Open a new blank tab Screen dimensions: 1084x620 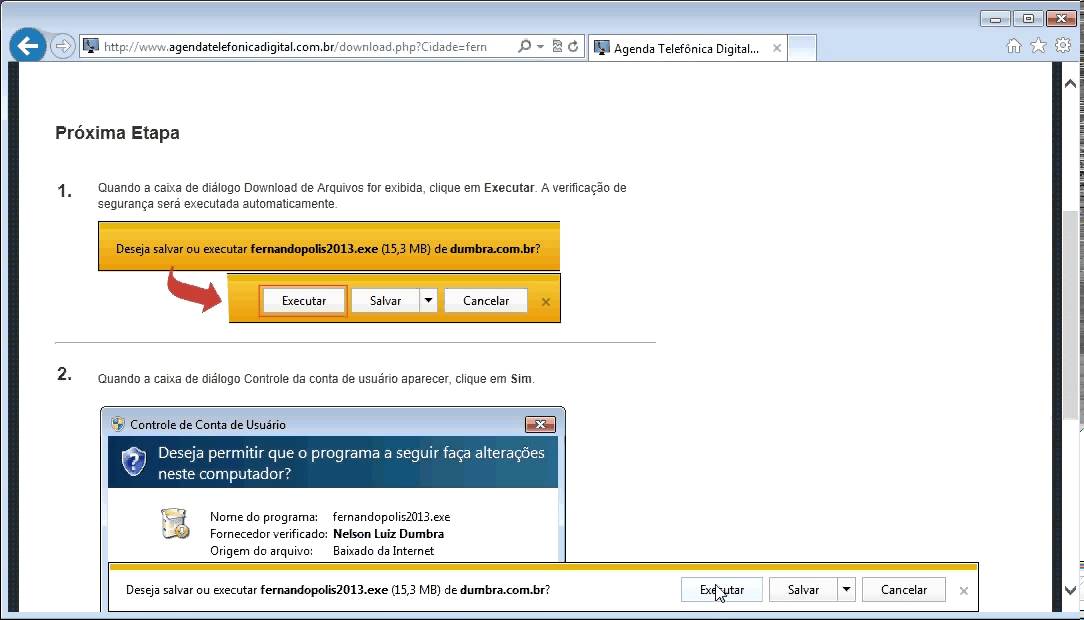pos(802,48)
